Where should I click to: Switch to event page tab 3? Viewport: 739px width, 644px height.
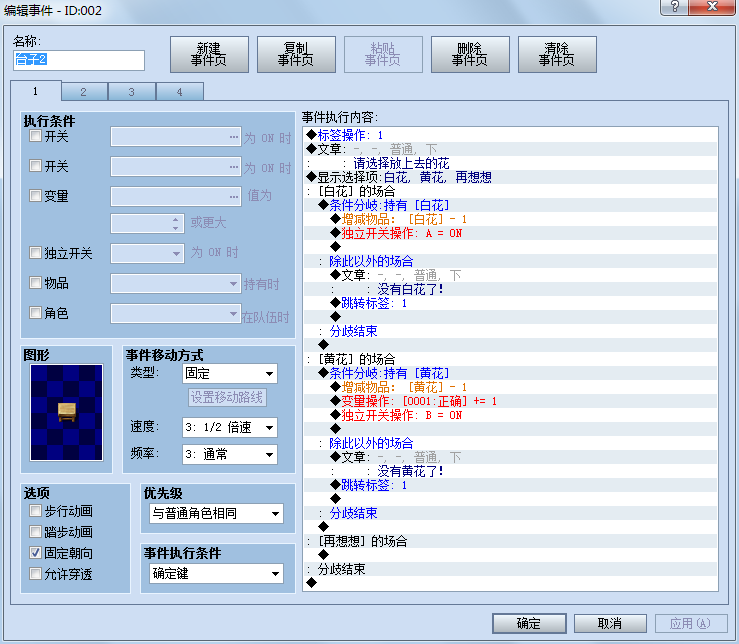click(x=131, y=92)
